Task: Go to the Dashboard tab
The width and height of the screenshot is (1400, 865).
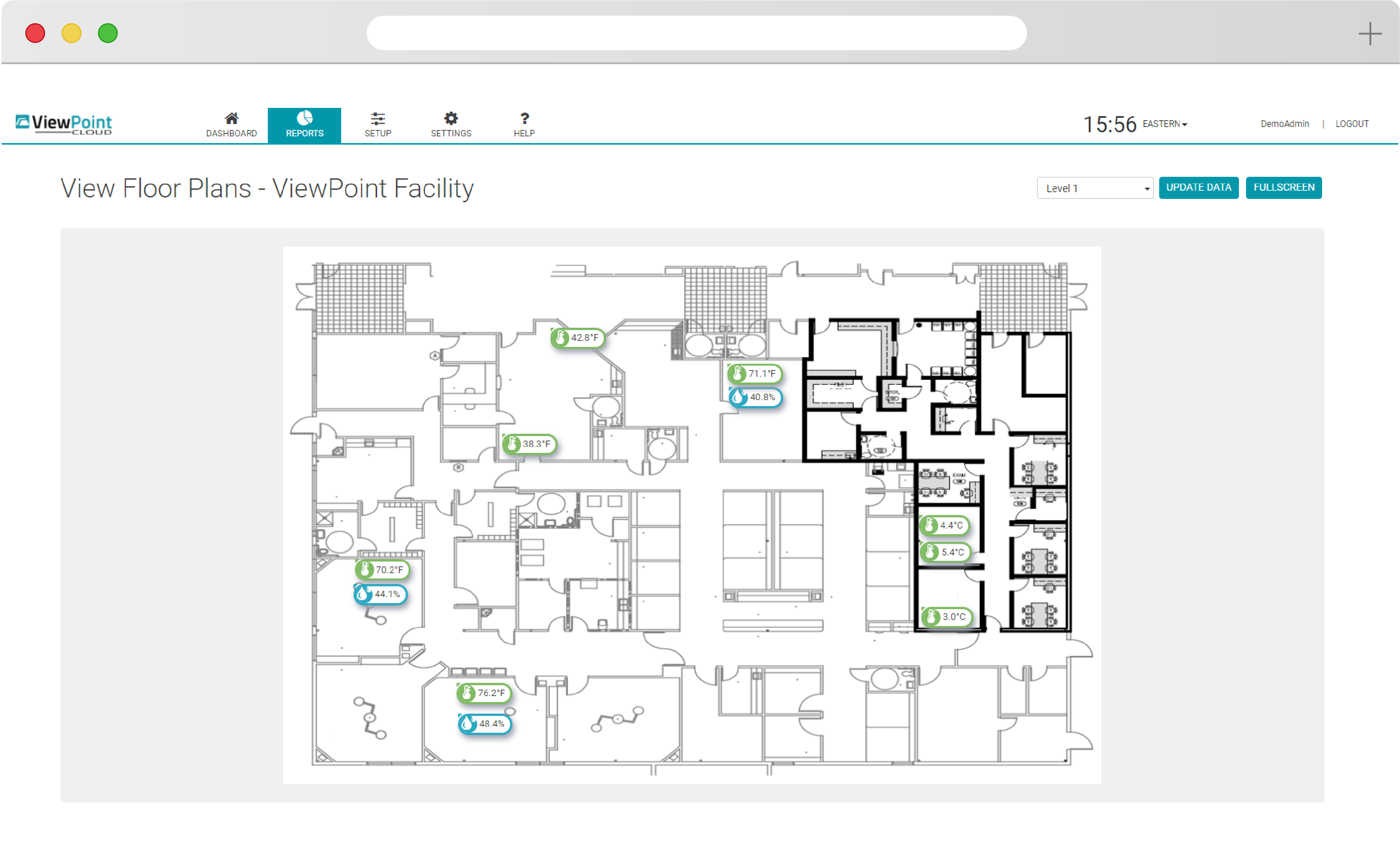Action: pyautogui.click(x=231, y=125)
